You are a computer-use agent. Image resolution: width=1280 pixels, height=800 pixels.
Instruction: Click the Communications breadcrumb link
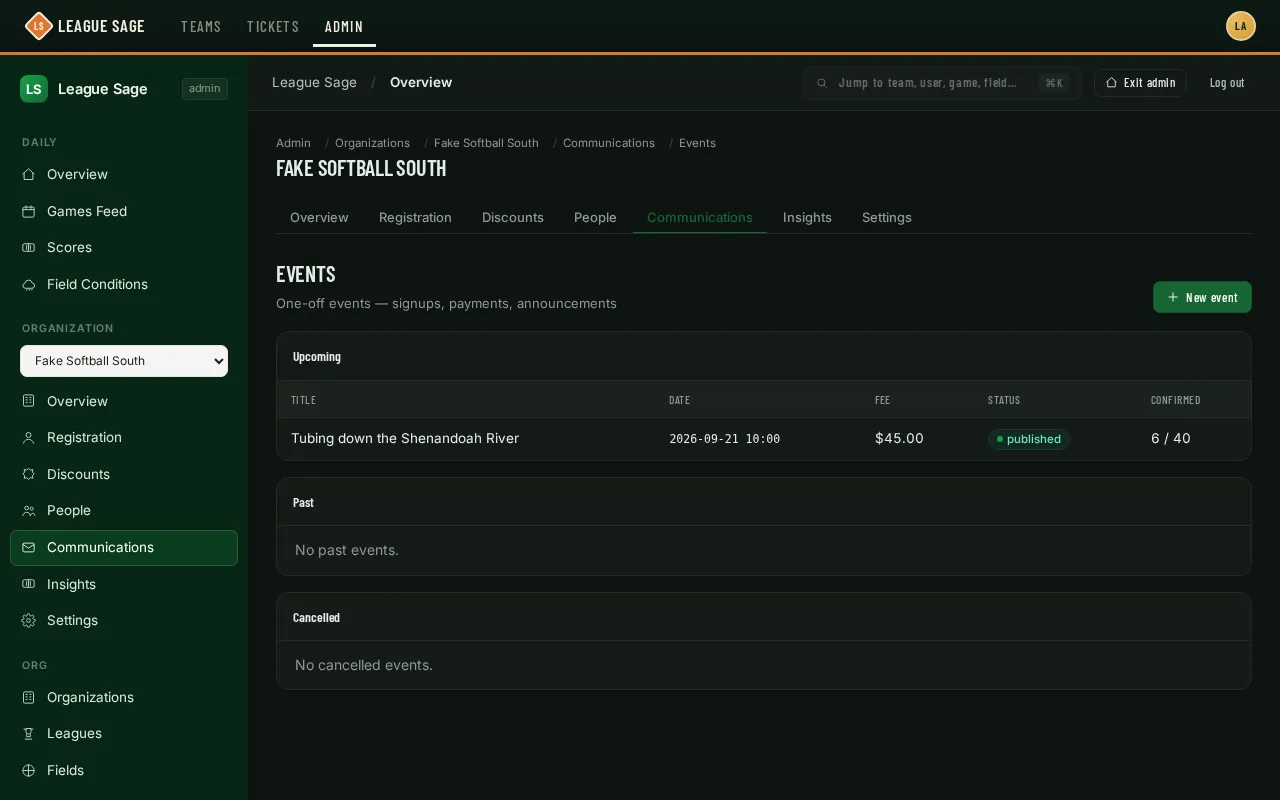tap(609, 143)
